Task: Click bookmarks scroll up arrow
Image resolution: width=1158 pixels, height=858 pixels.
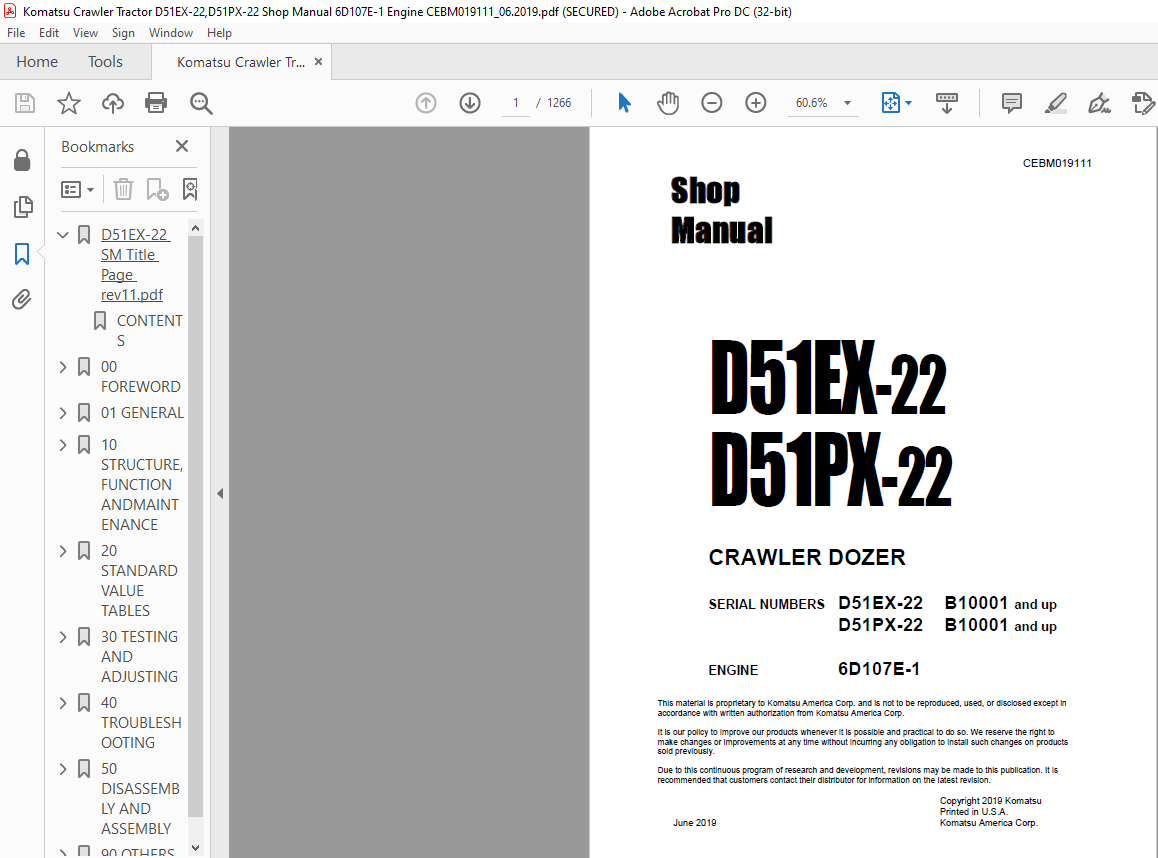Action: (x=195, y=228)
